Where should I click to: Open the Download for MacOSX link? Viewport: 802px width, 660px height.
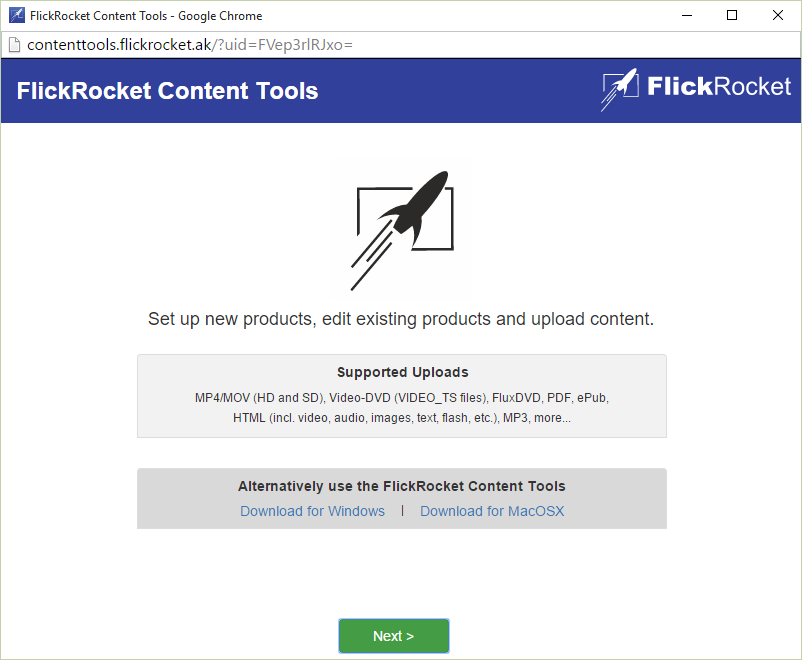[492, 511]
